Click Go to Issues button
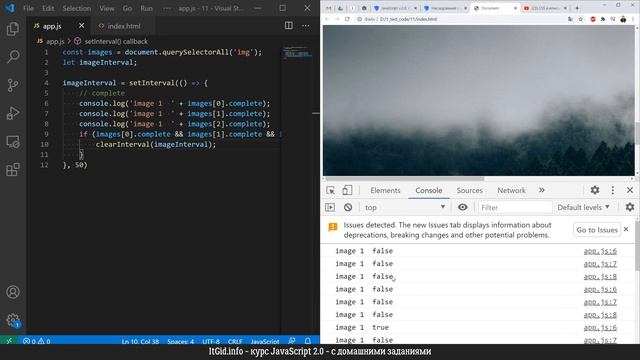 click(597, 230)
